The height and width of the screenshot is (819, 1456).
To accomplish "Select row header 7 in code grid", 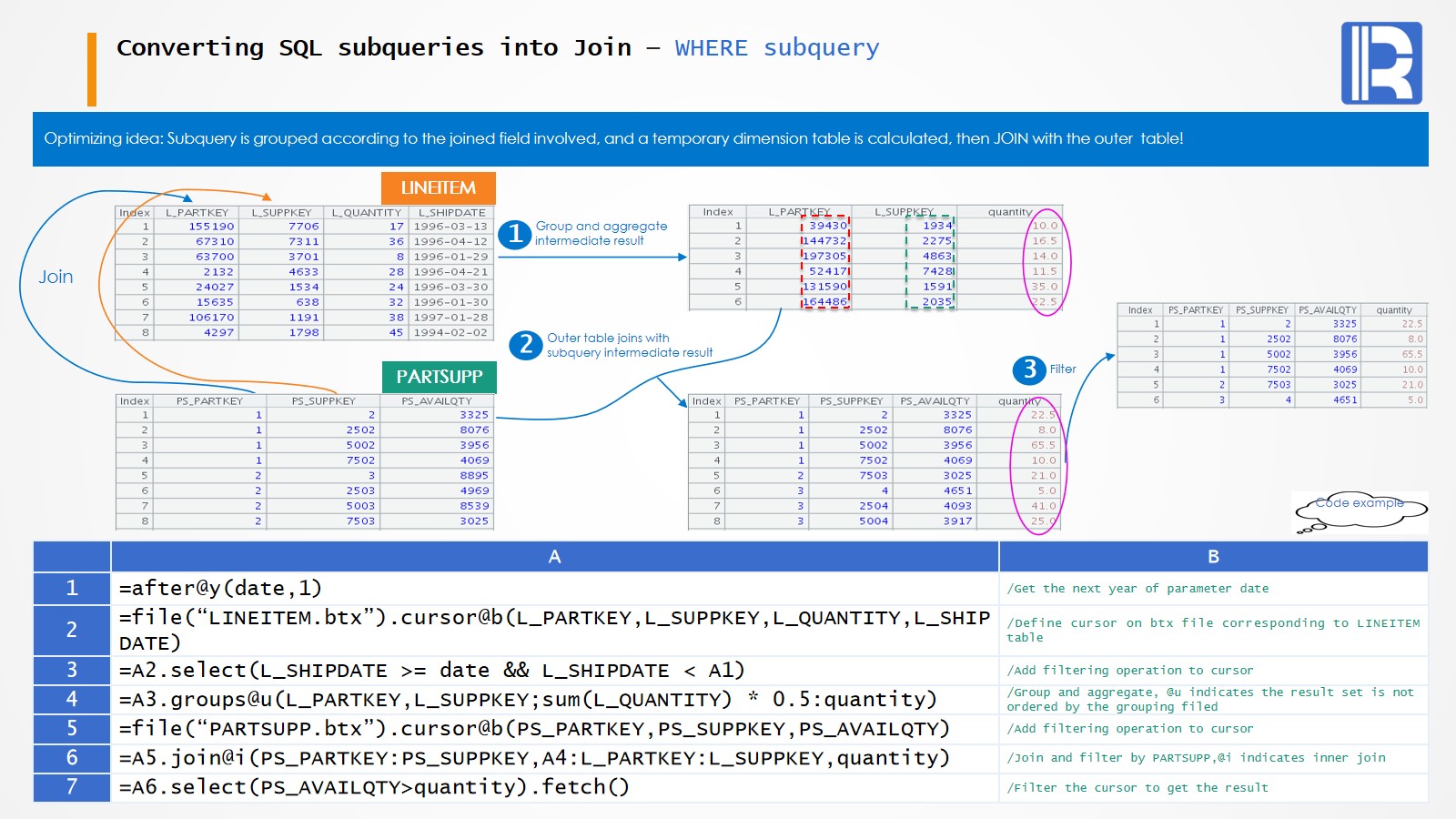I will click(72, 787).
